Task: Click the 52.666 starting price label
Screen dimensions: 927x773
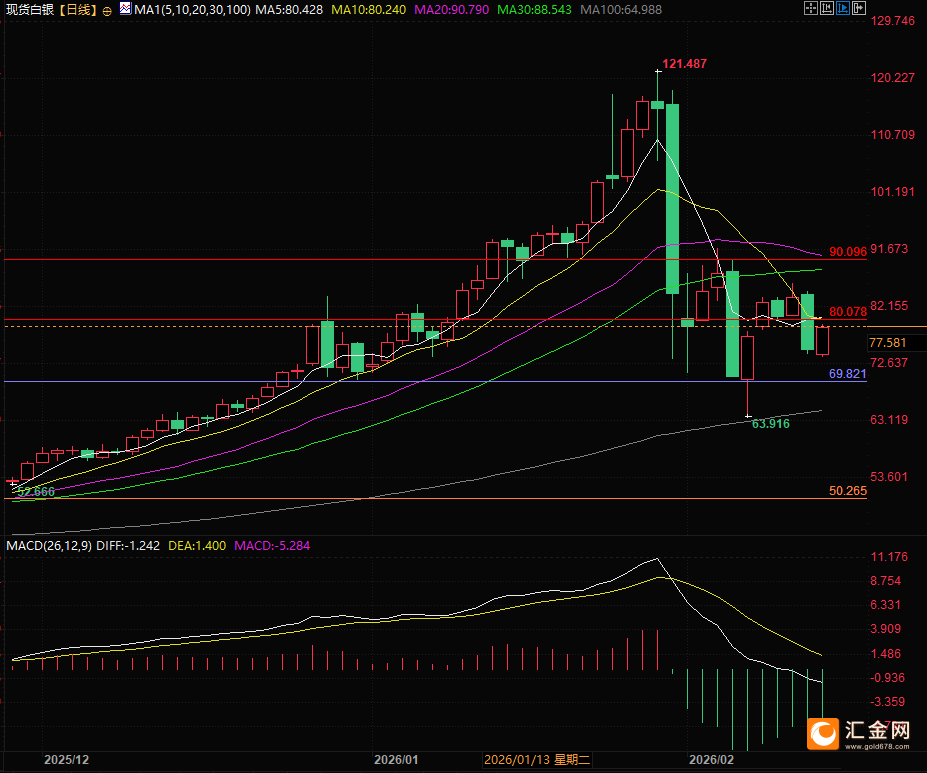Action: pyautogui.click(x=35, y=491)
